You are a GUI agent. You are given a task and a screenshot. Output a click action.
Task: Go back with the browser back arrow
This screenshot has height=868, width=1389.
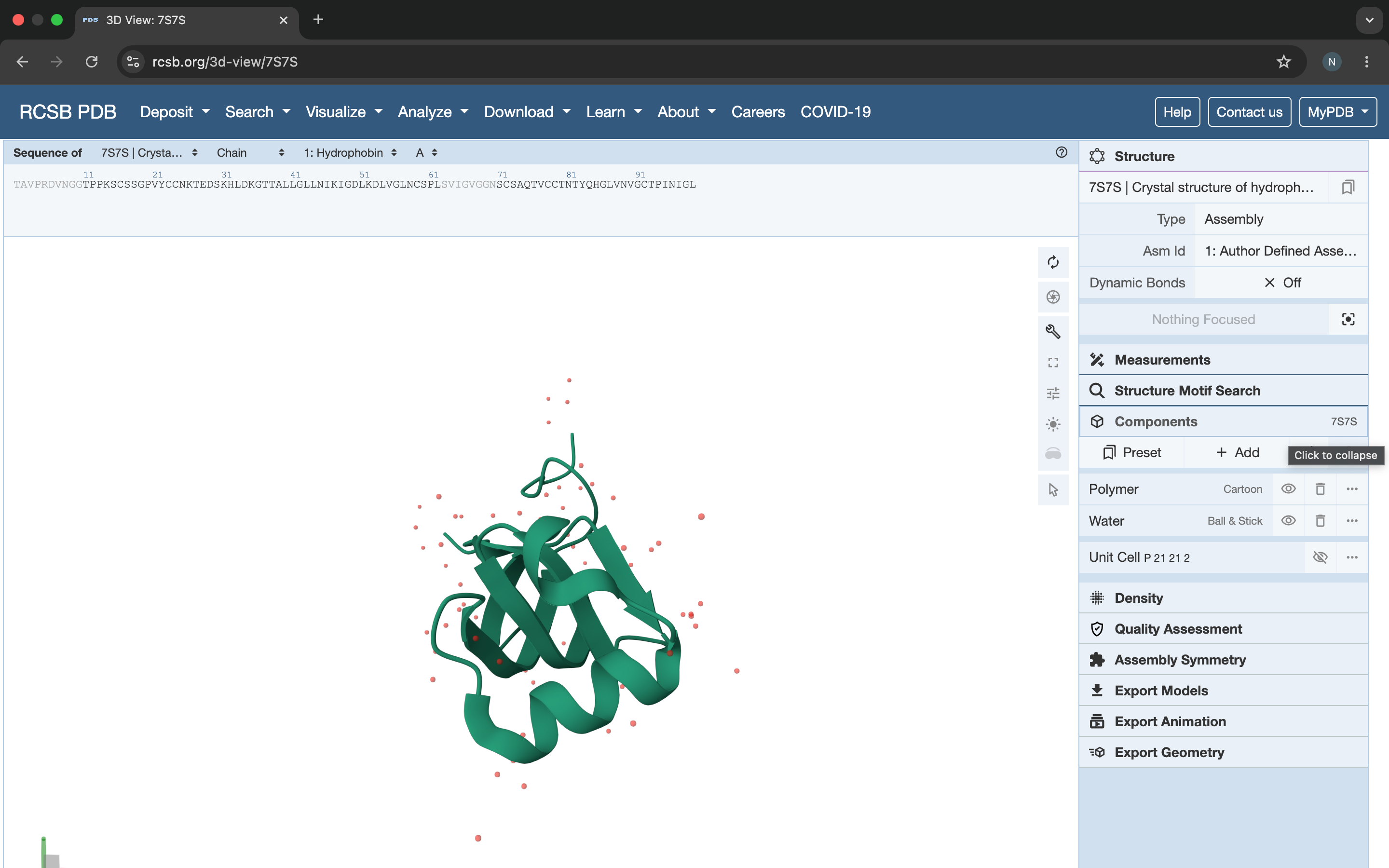(x=22, y=61)
